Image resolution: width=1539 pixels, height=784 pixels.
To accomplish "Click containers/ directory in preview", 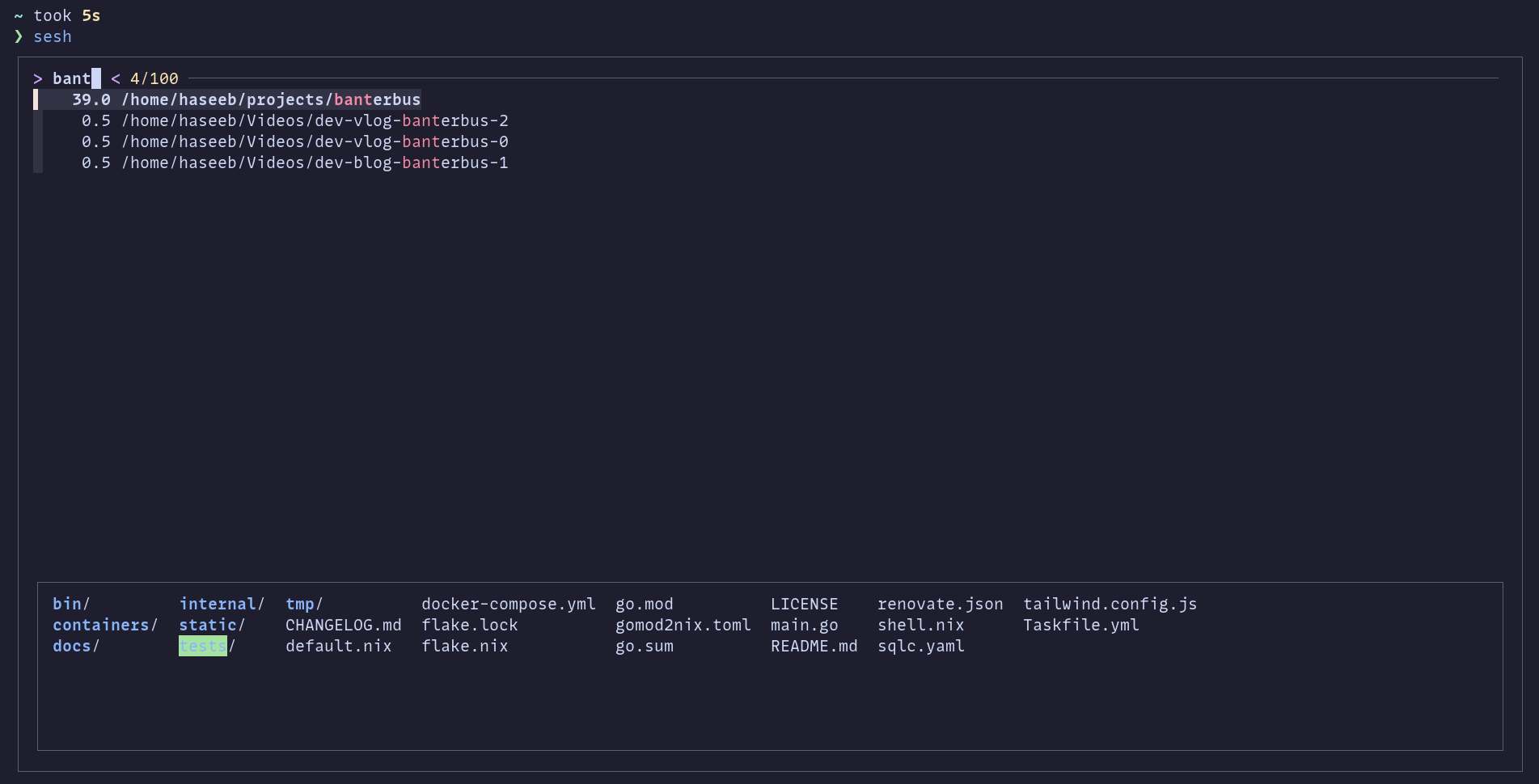I will pyautogui.click(x=105, y=625).
